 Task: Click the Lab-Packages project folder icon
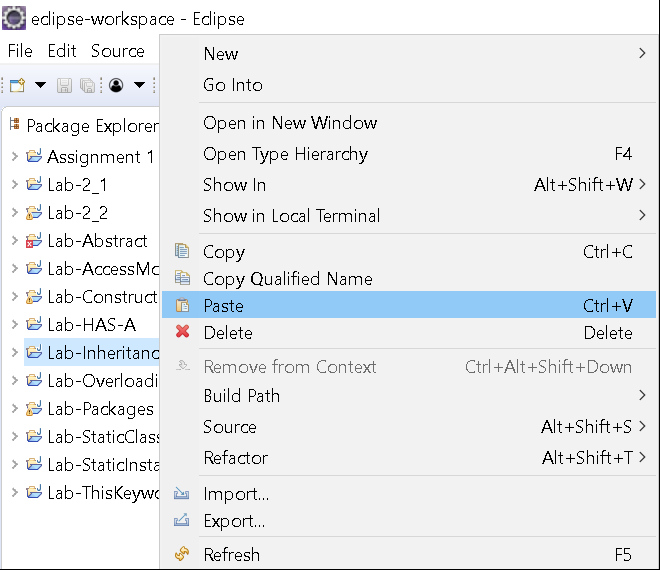pos(34,408)
